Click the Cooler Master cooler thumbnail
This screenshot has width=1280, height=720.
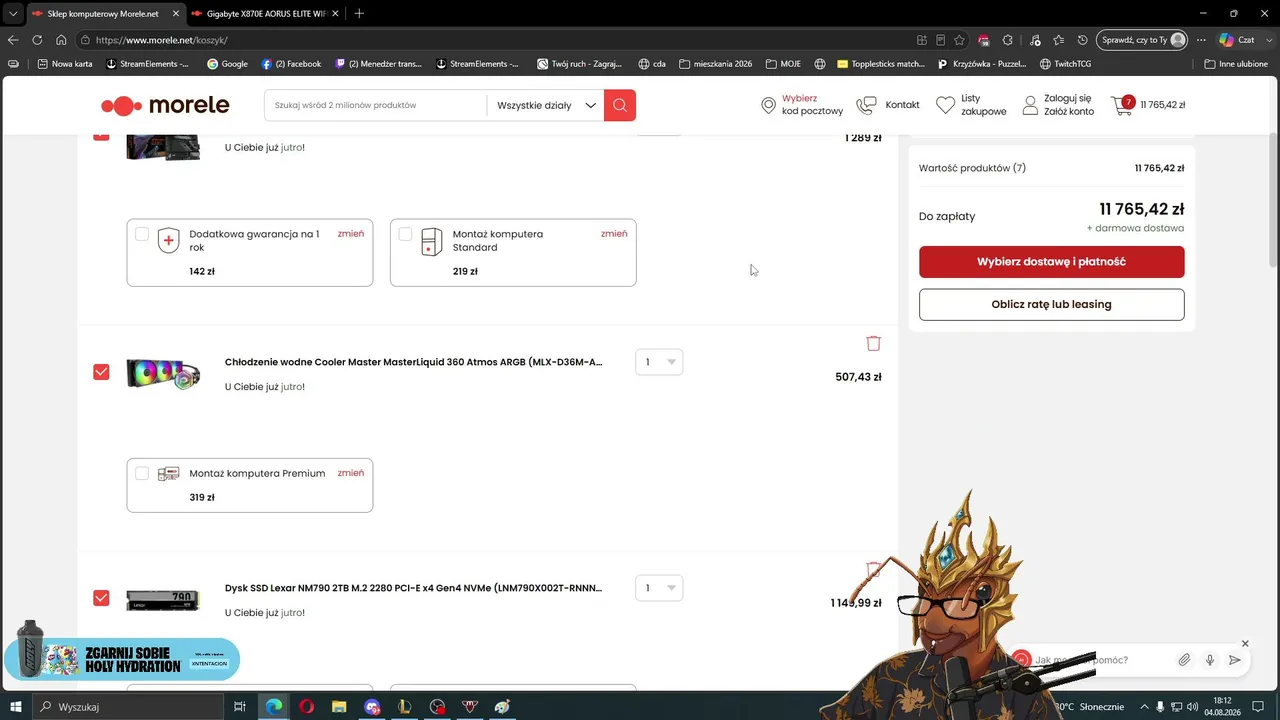[163, 373]
